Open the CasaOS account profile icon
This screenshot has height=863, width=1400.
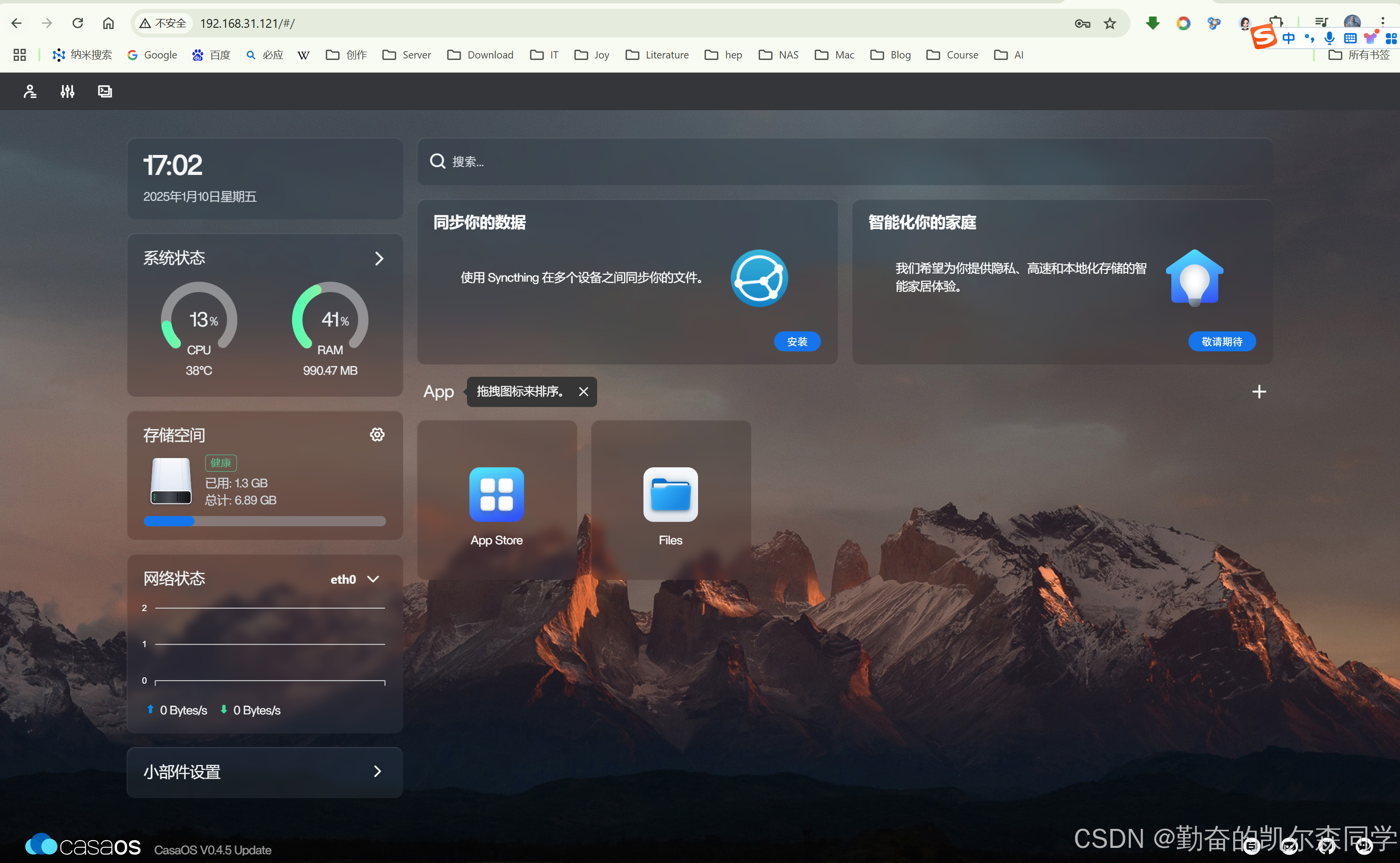click(30, 91)
